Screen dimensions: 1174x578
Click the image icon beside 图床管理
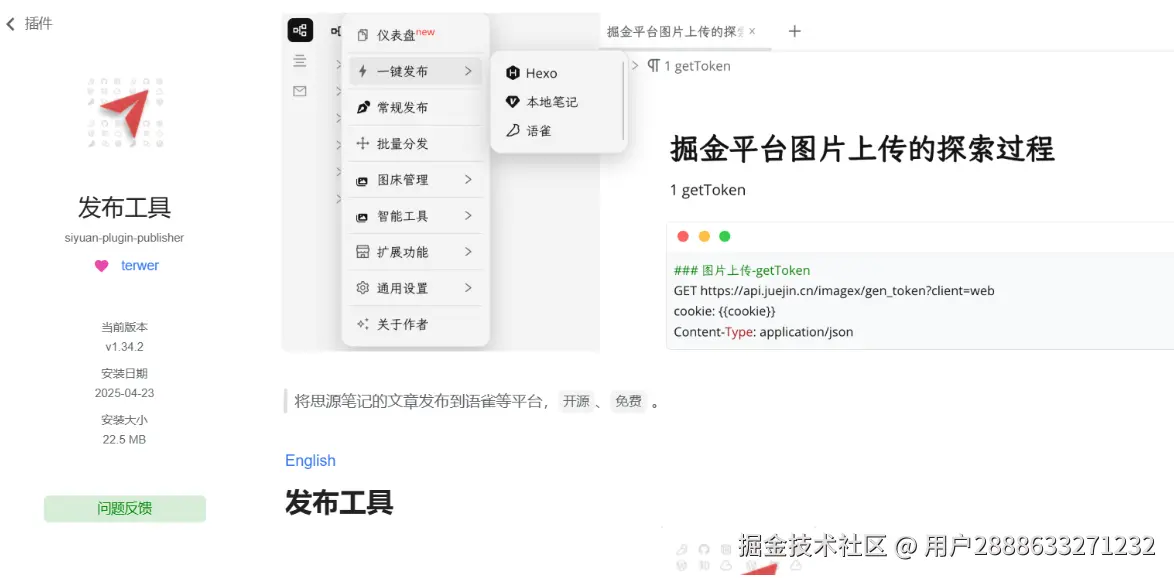pyautogui.click(x=362, y=180)
